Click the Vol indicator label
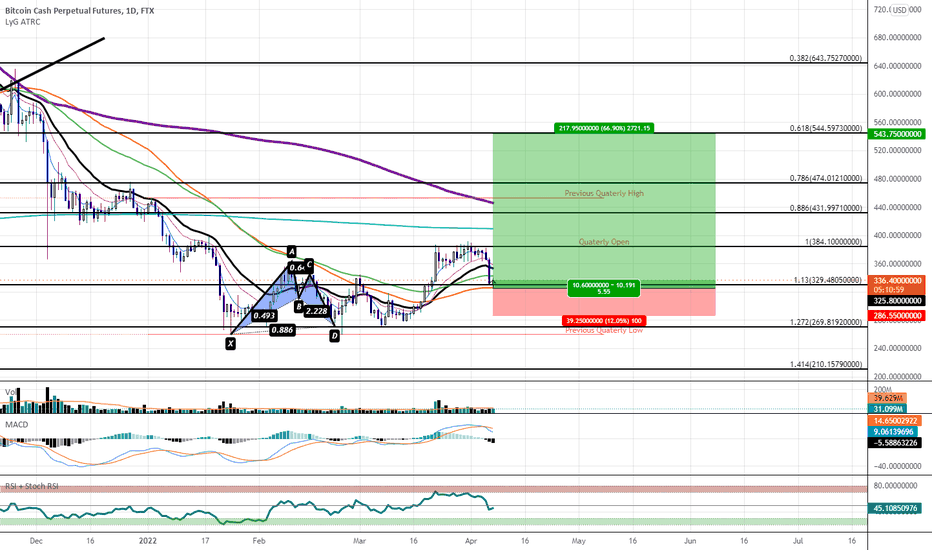This screenshot has height=550, width=932. [x=10, y=392]
